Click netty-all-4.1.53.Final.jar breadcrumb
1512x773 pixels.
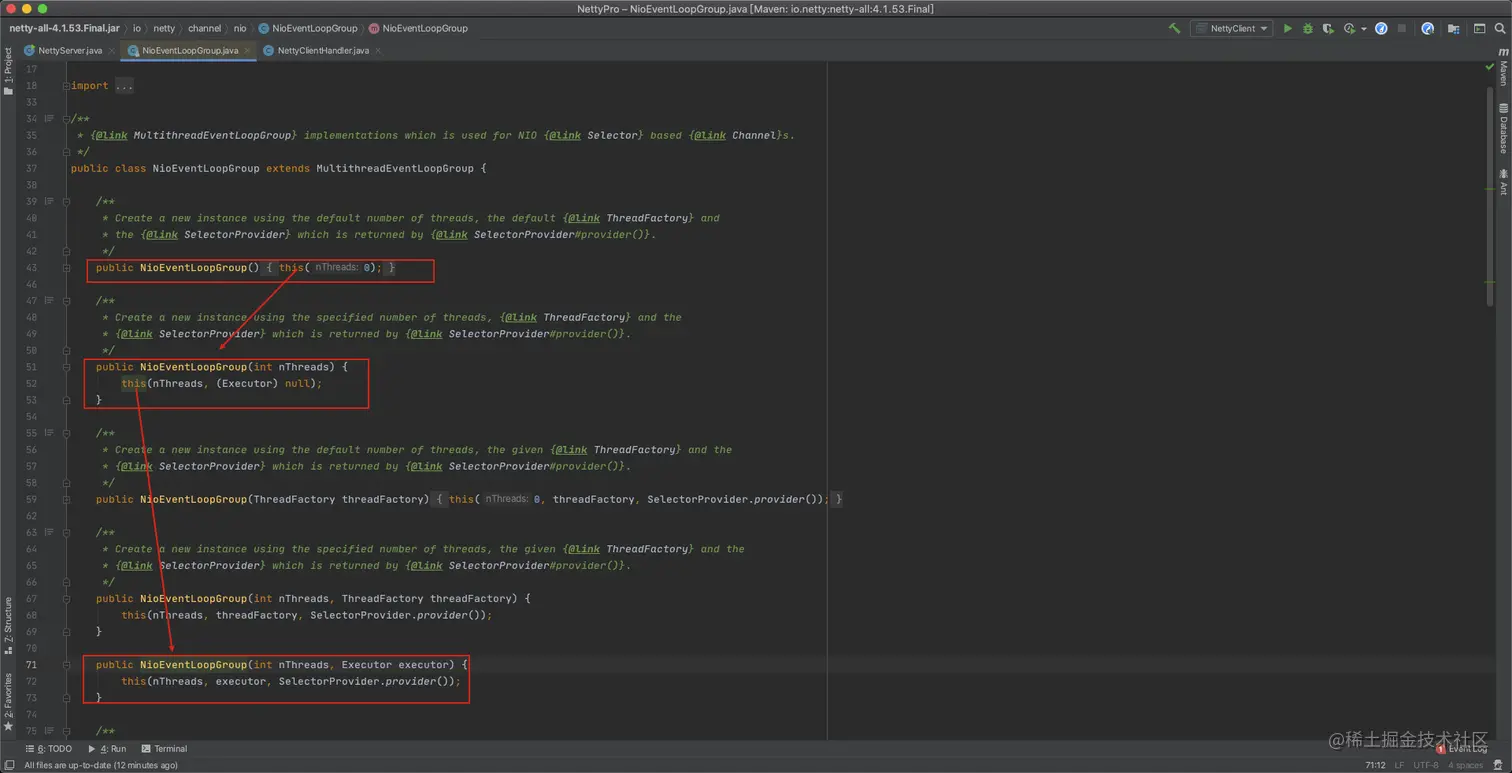point(65,29)
